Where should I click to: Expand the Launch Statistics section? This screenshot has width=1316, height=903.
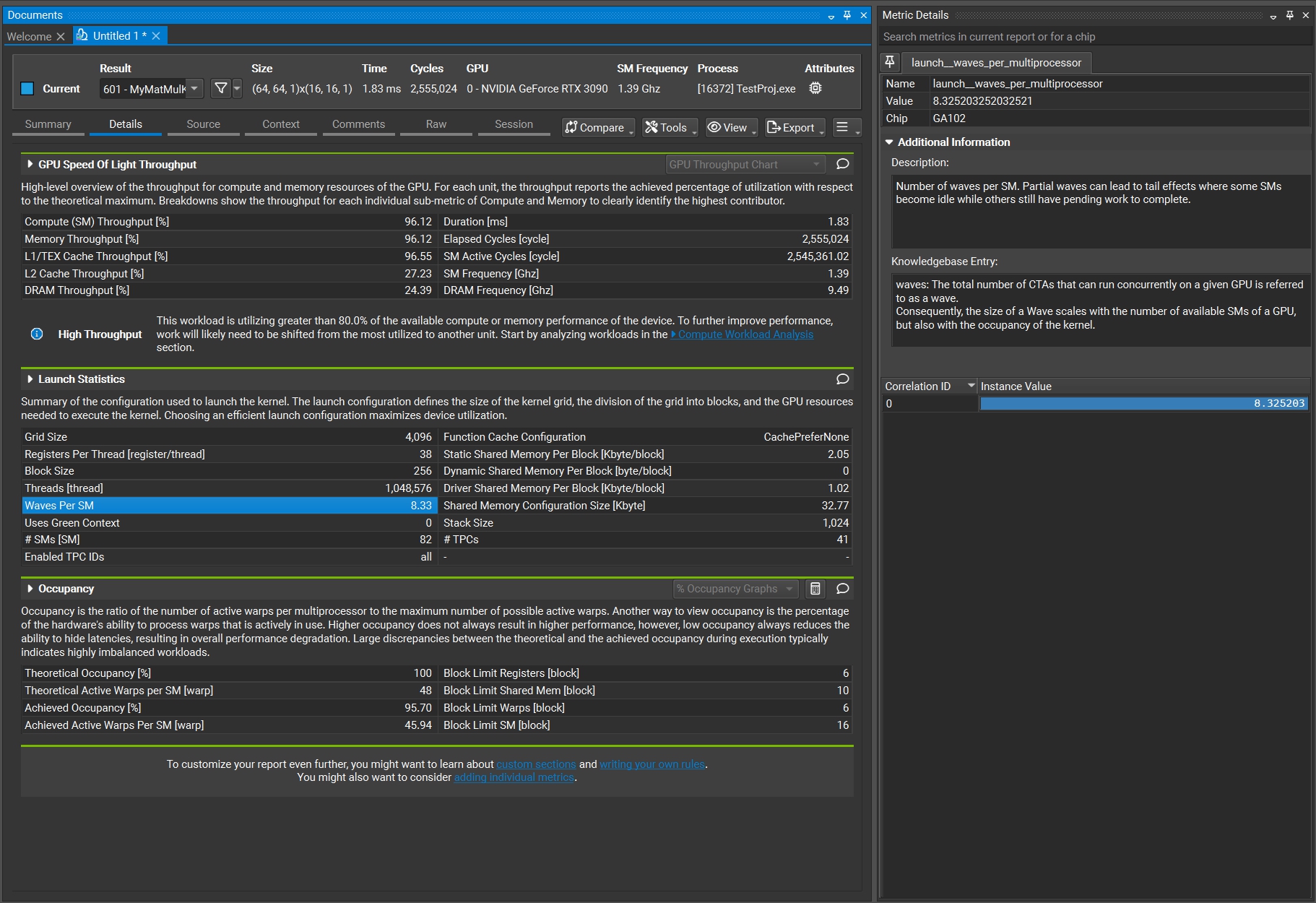click(30, 379)
